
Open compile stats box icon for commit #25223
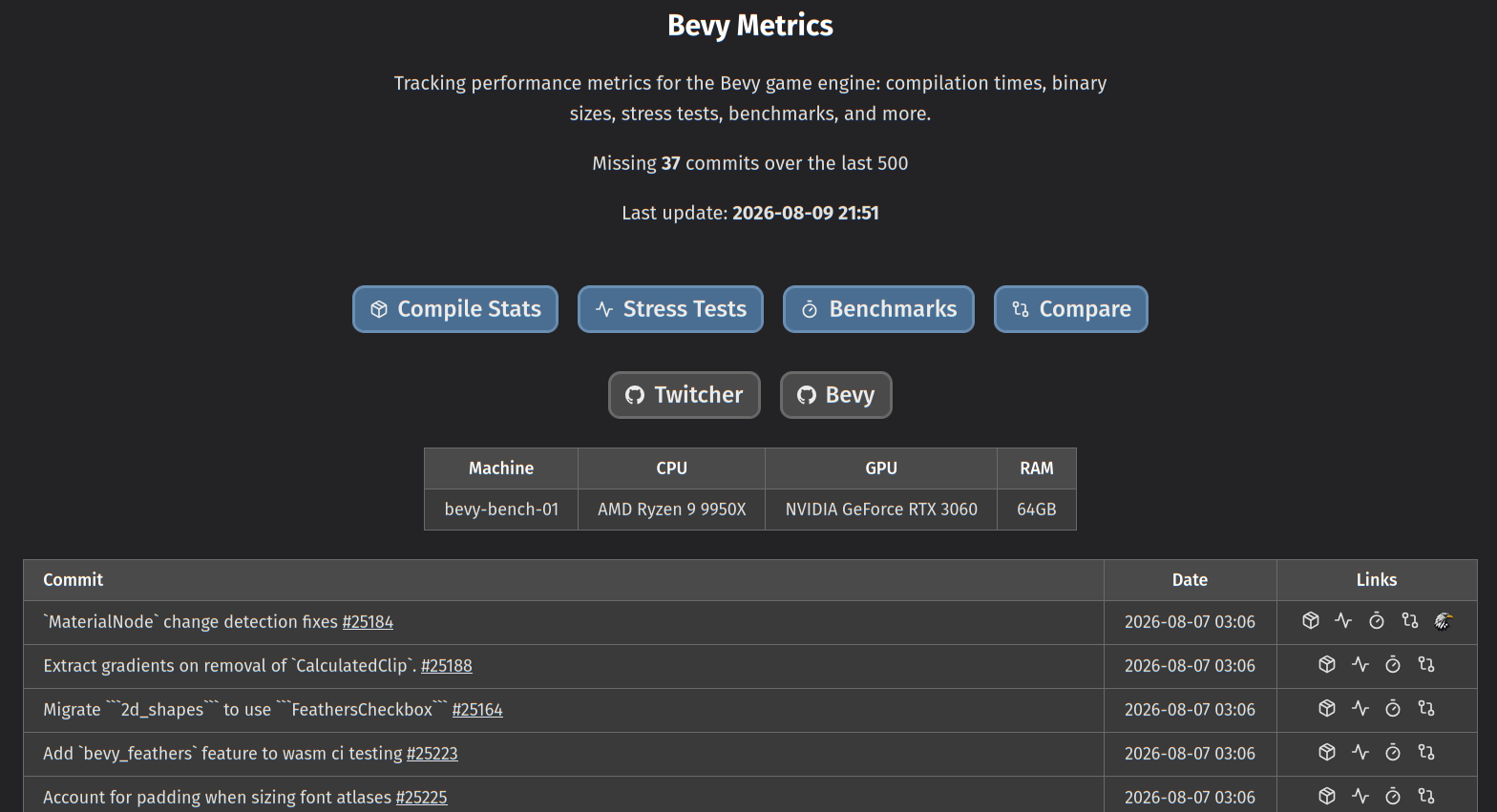[x=1327, y=752]
